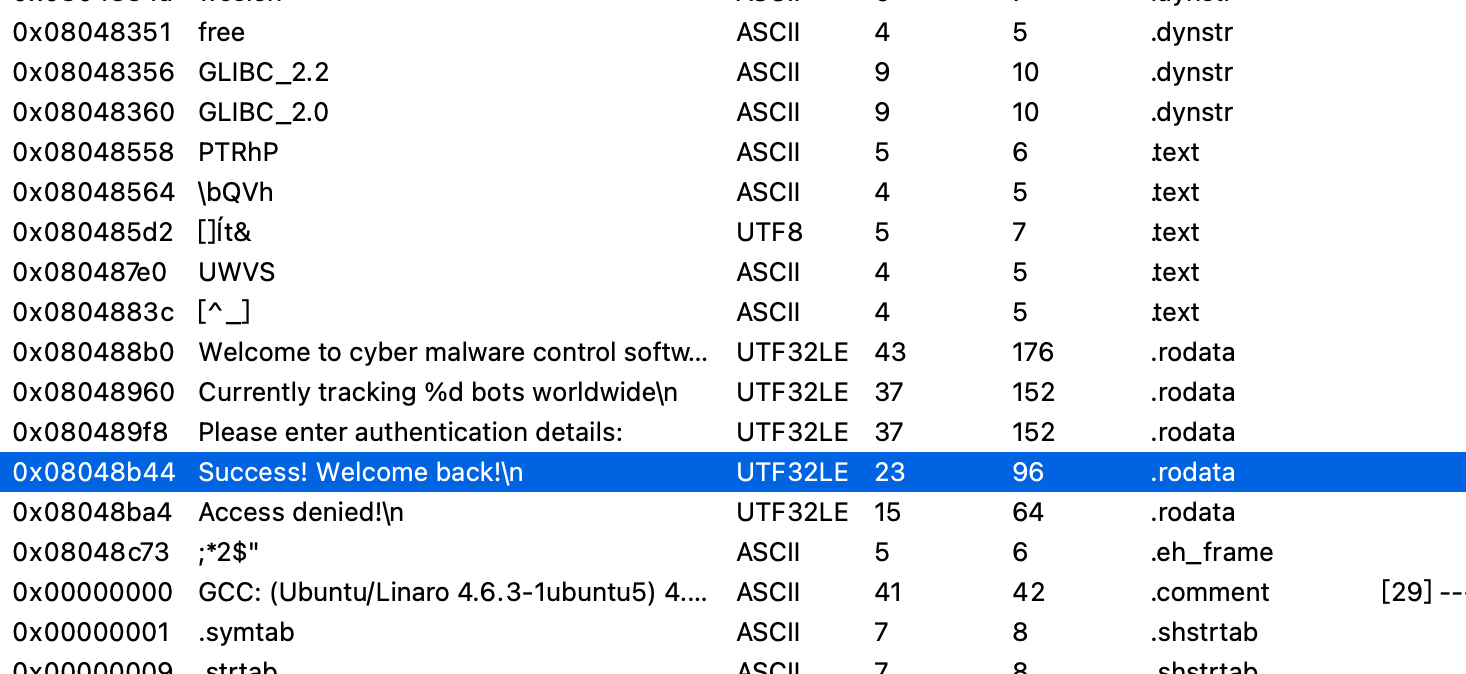1466x674 pixels.
Task: Click the UTF8 string row at 0x080485d2
Action: pyautogui.click(x=224, y=233)
